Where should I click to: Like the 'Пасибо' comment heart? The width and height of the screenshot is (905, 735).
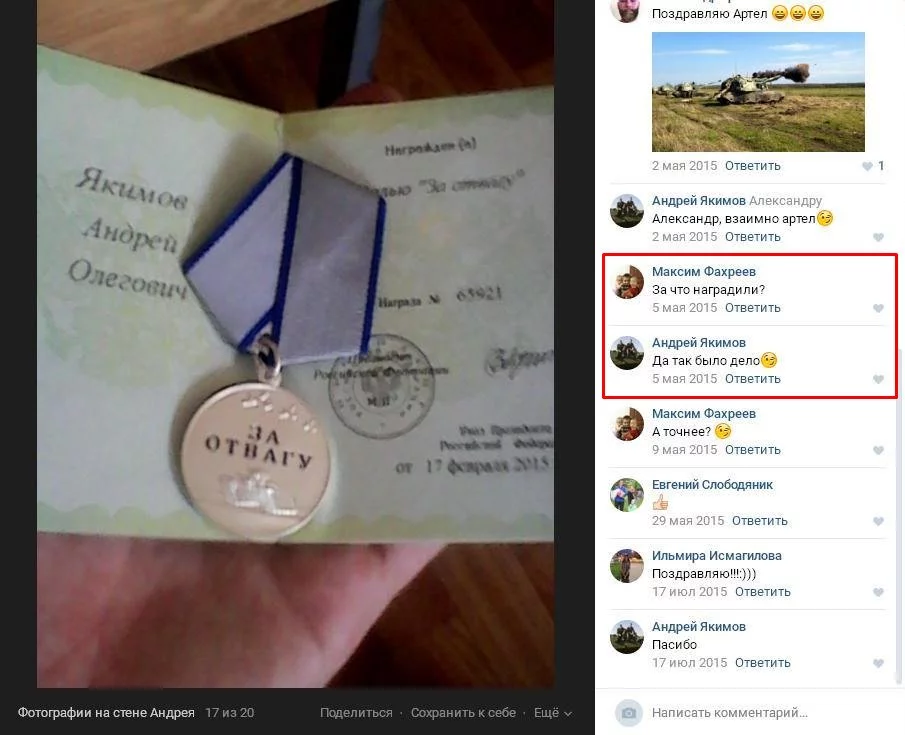(x=878, y=663)
